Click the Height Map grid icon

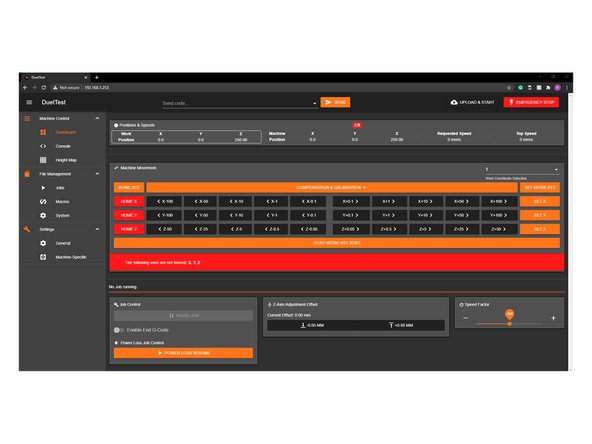(43, 160)
